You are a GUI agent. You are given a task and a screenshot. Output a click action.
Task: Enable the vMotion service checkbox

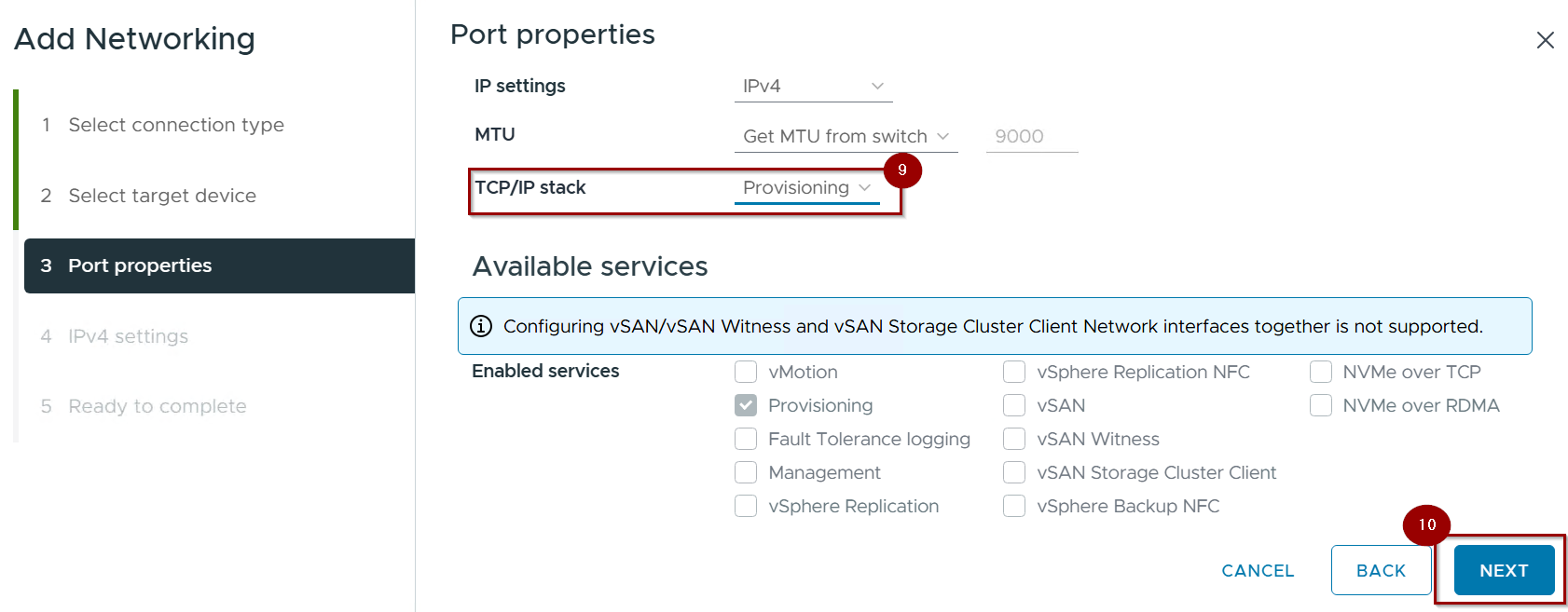tap(746, 372)
